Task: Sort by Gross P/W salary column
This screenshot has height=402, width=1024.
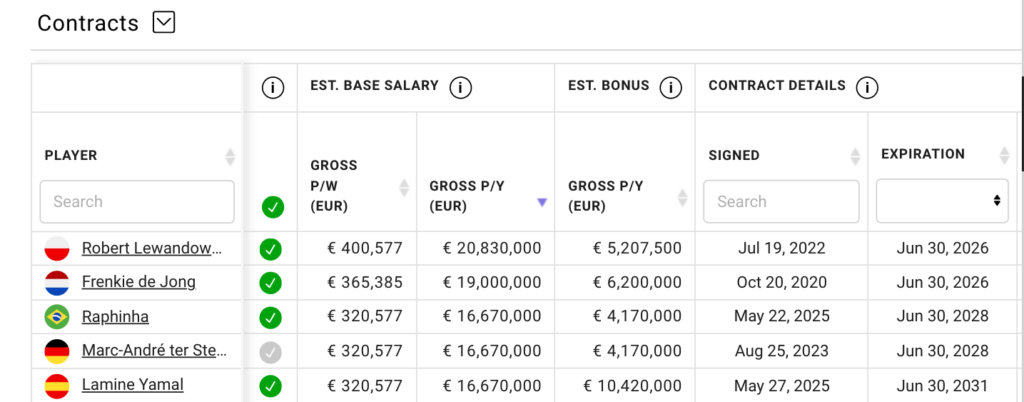Action: (404, 187)
